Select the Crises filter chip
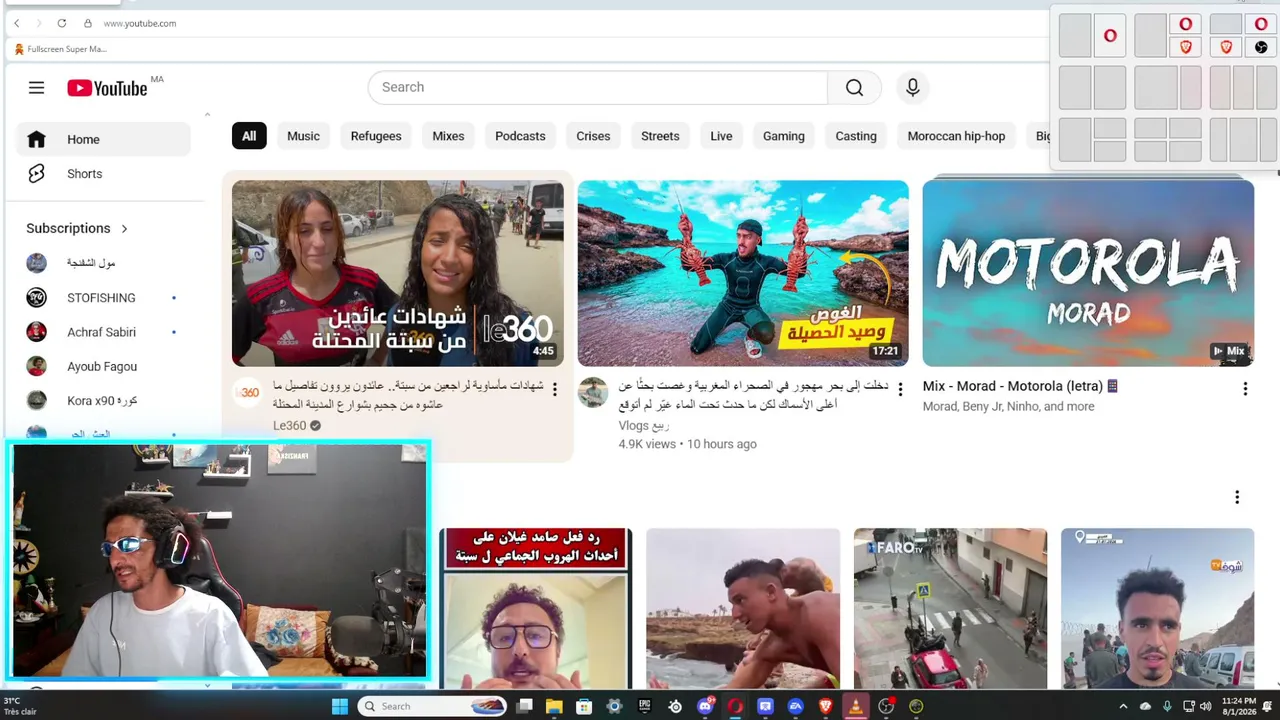1280x720 pixels. point(593,136)
